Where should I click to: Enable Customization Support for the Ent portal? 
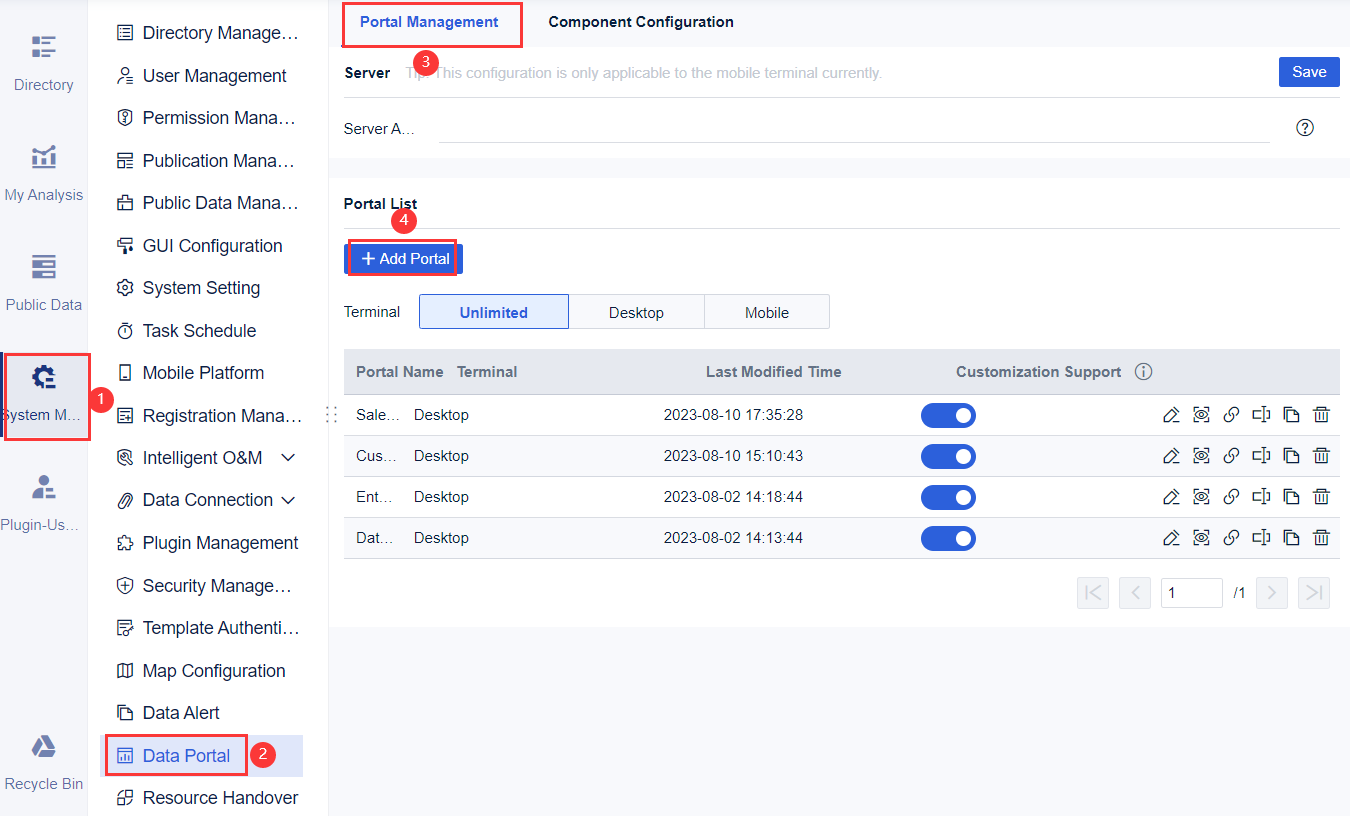coord(948,497)
